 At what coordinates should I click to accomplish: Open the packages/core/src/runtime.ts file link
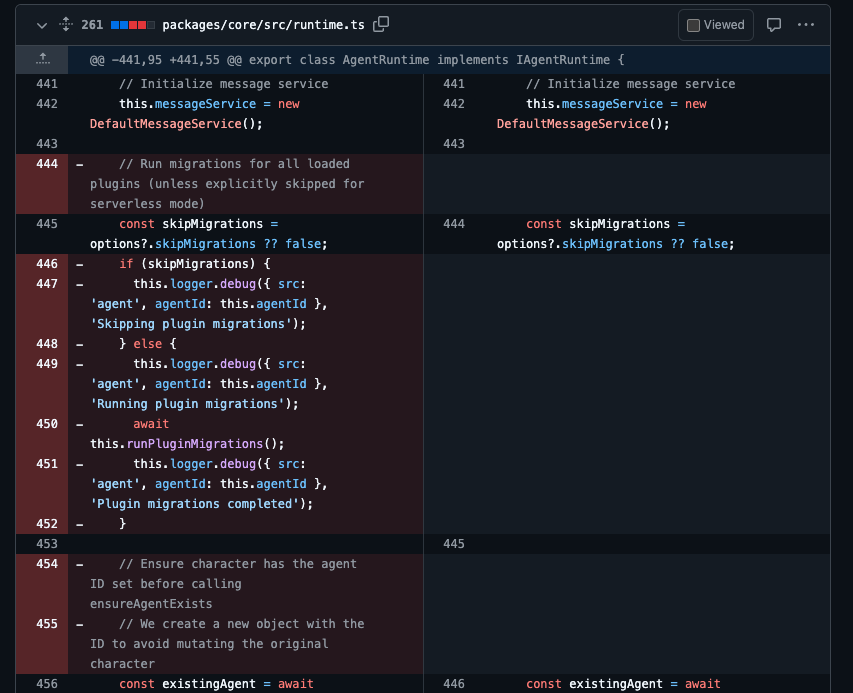[264, 24]
